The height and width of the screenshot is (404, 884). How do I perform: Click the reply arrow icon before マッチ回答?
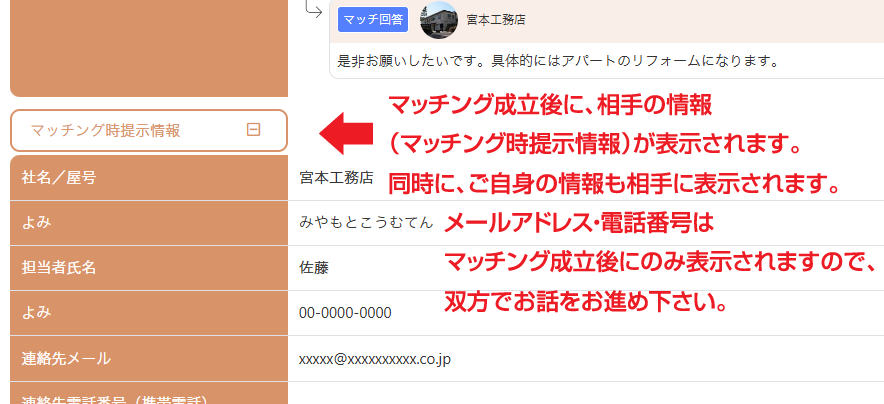[x=314, y=11]
